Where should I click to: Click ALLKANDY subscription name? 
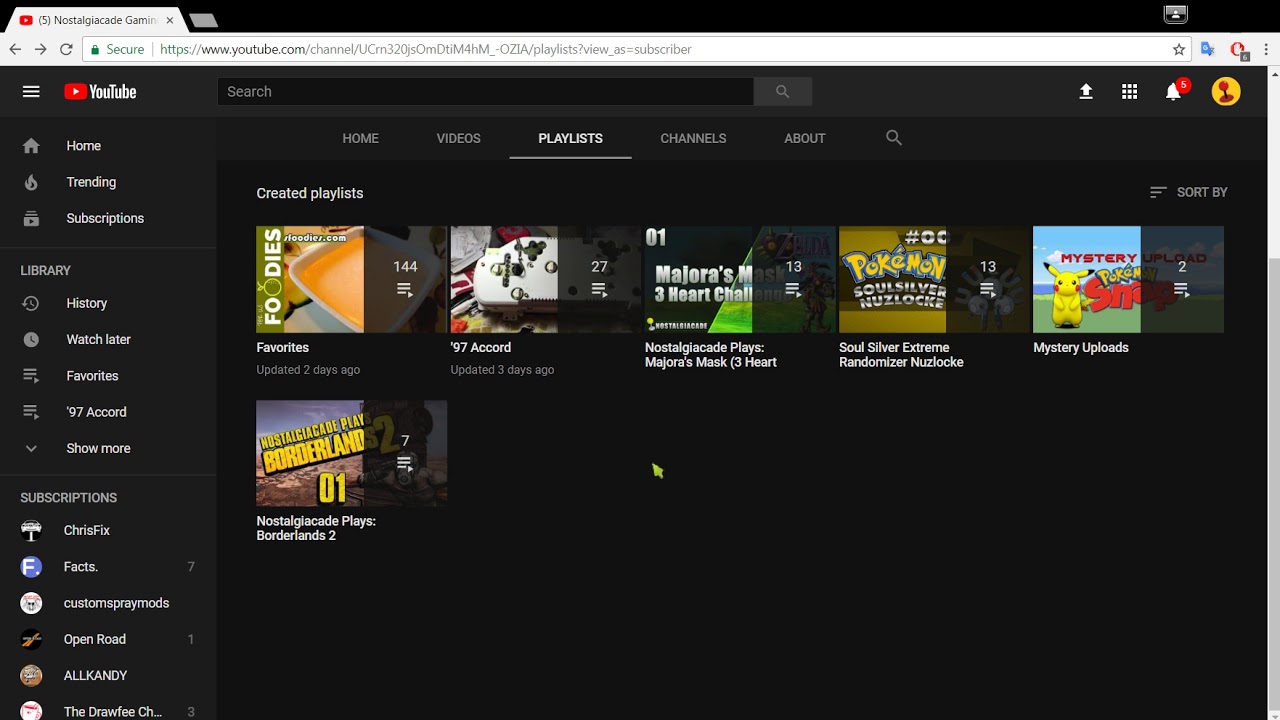[x=95, y=675]
